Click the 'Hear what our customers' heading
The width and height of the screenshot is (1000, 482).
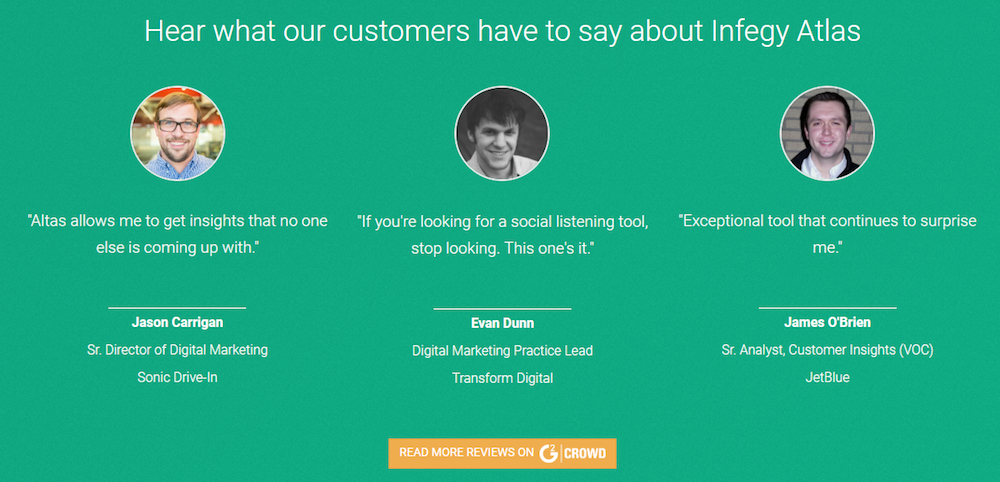pyautogui.click(x=502, y=31)
